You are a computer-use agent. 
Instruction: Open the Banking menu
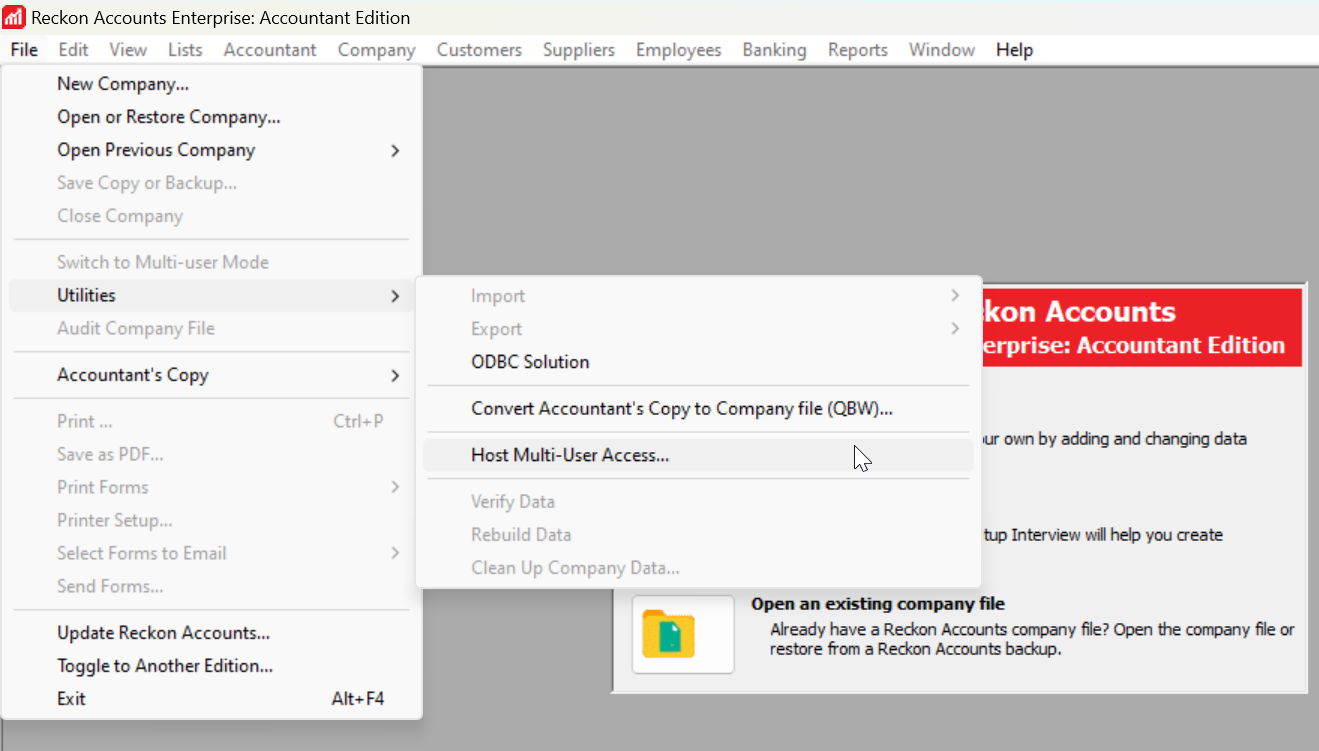[x=774, y=50]
